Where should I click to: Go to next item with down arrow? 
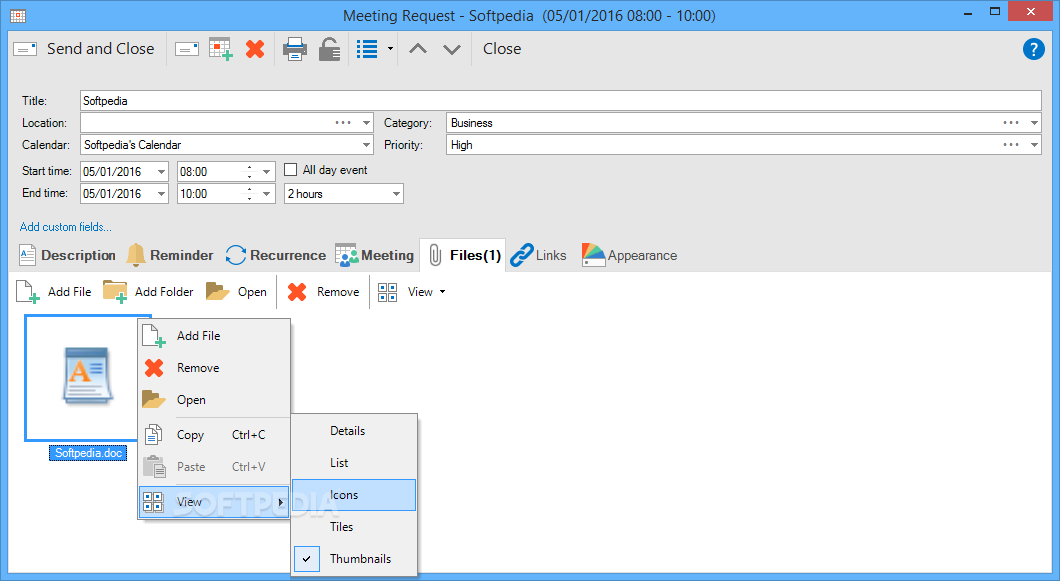pyautogui.click(x=452, y=49)
